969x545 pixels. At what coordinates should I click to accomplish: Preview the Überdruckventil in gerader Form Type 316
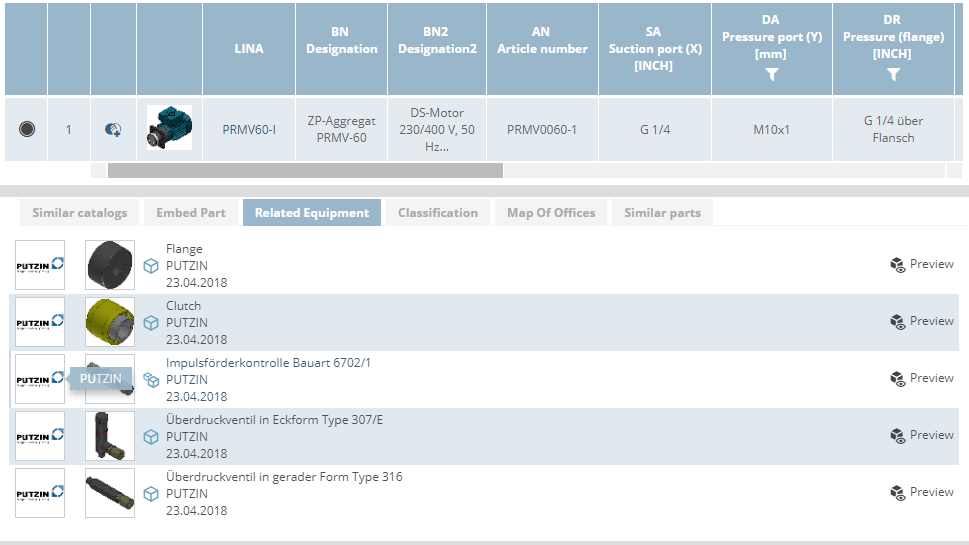(x=921, y=492)
